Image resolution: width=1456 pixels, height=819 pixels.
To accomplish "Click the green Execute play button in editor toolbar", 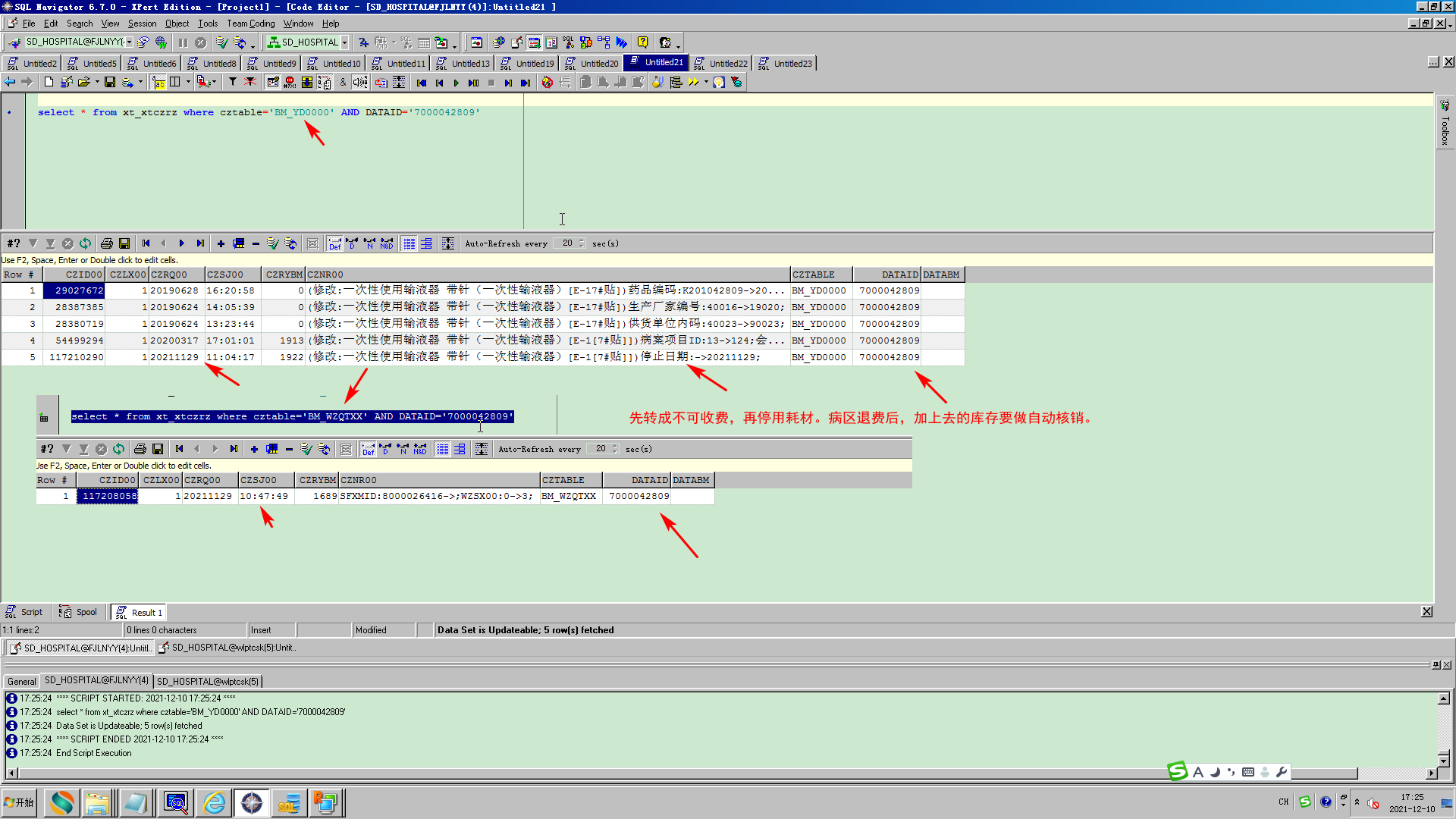I will 456,82.
